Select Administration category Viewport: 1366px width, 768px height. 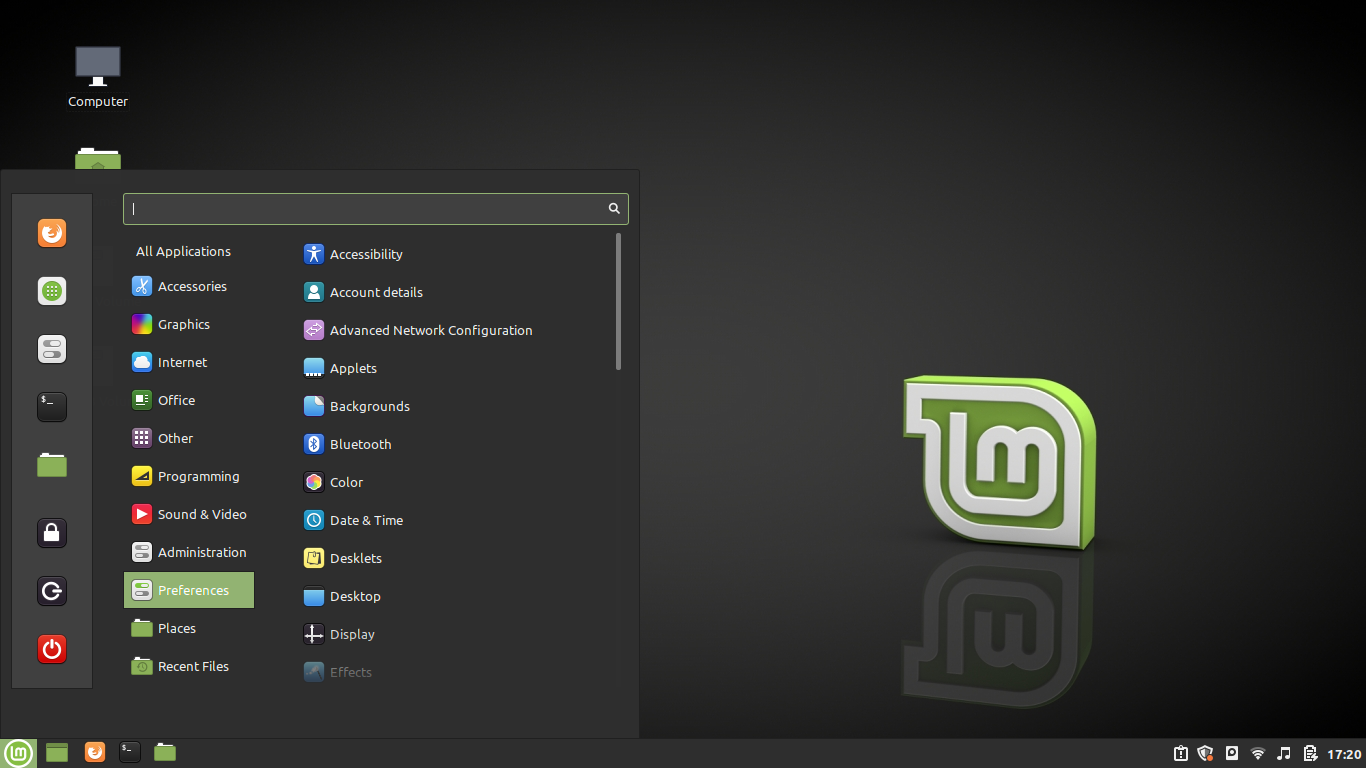pos(189,552)
